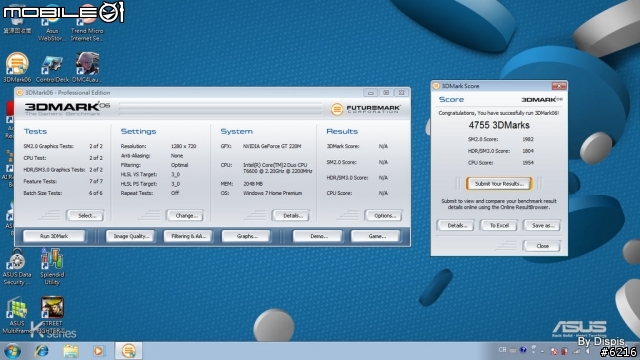Click the SM2.0 Score label in Score window
Viewport: 640px width, 360px height.
pos(483,139)
